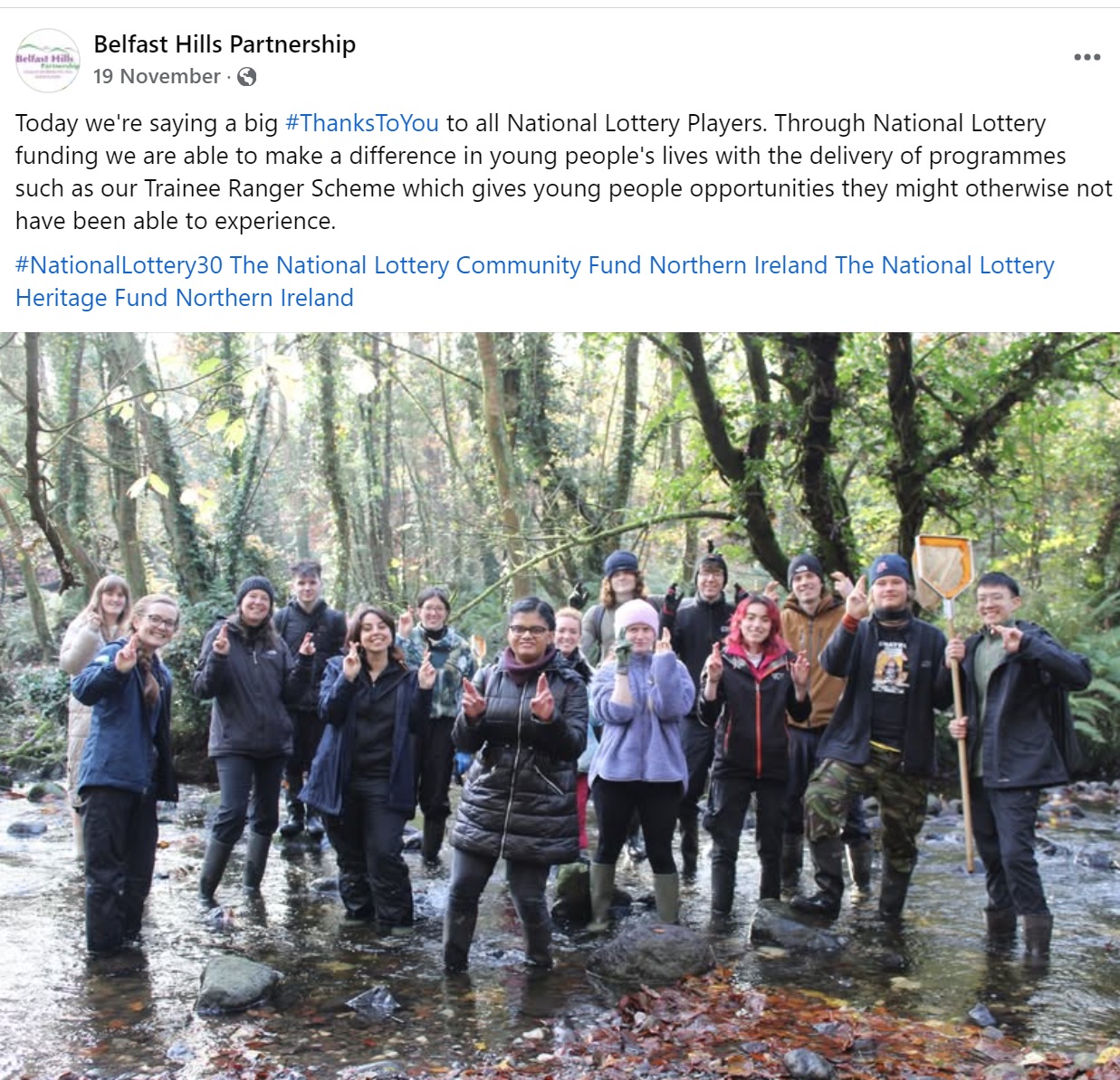Click the large rock in the stream foreground
The image size is (1120, 1080).
[650, 953]
